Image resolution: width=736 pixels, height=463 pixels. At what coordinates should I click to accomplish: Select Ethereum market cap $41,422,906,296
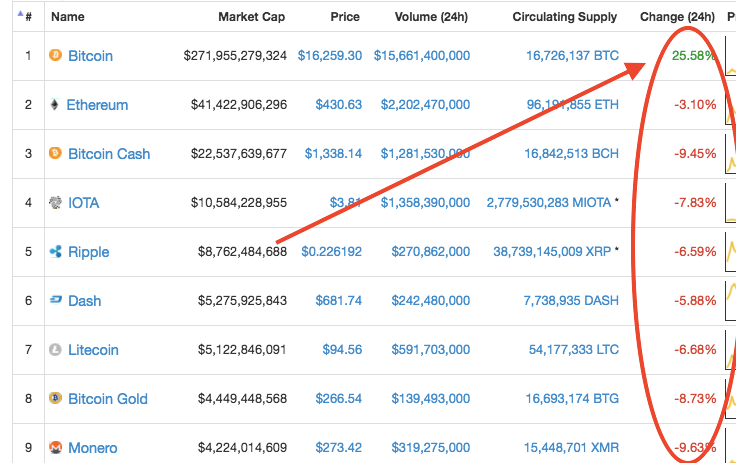239,104
